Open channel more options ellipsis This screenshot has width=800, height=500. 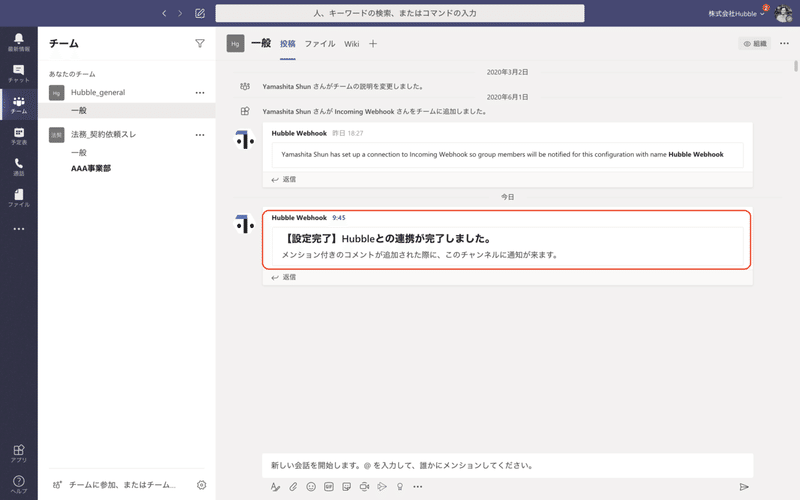[x=784, y=43]
